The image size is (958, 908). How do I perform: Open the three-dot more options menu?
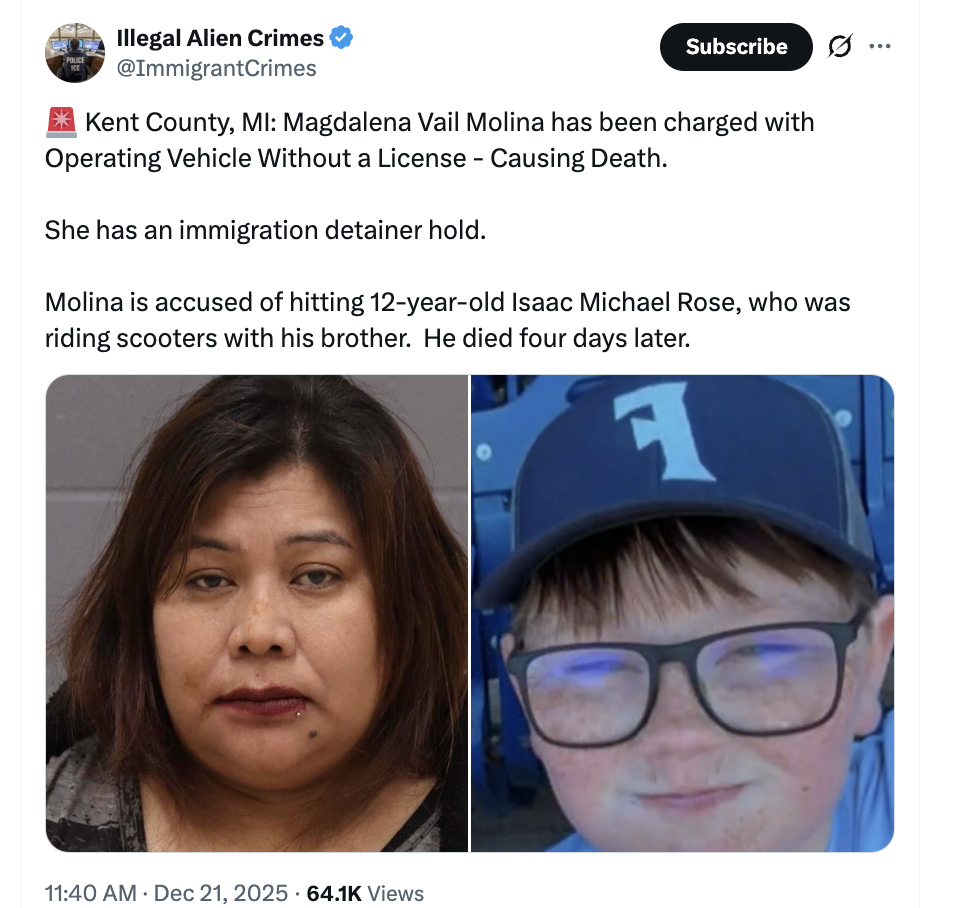click(879, 46)
